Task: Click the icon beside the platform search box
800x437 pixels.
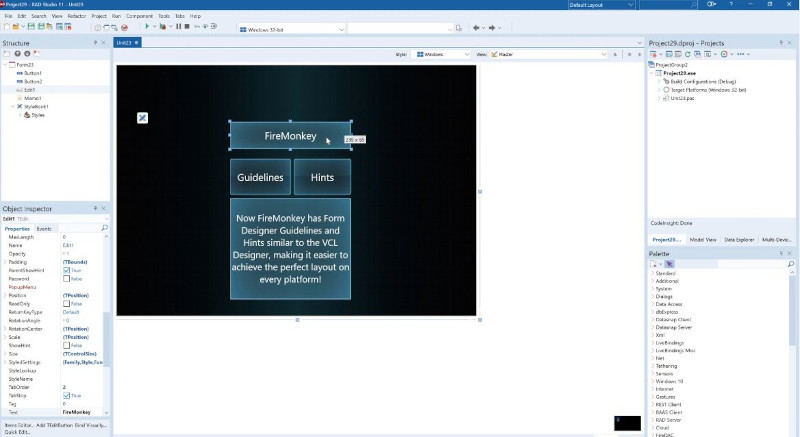Action: click(458, 29)
